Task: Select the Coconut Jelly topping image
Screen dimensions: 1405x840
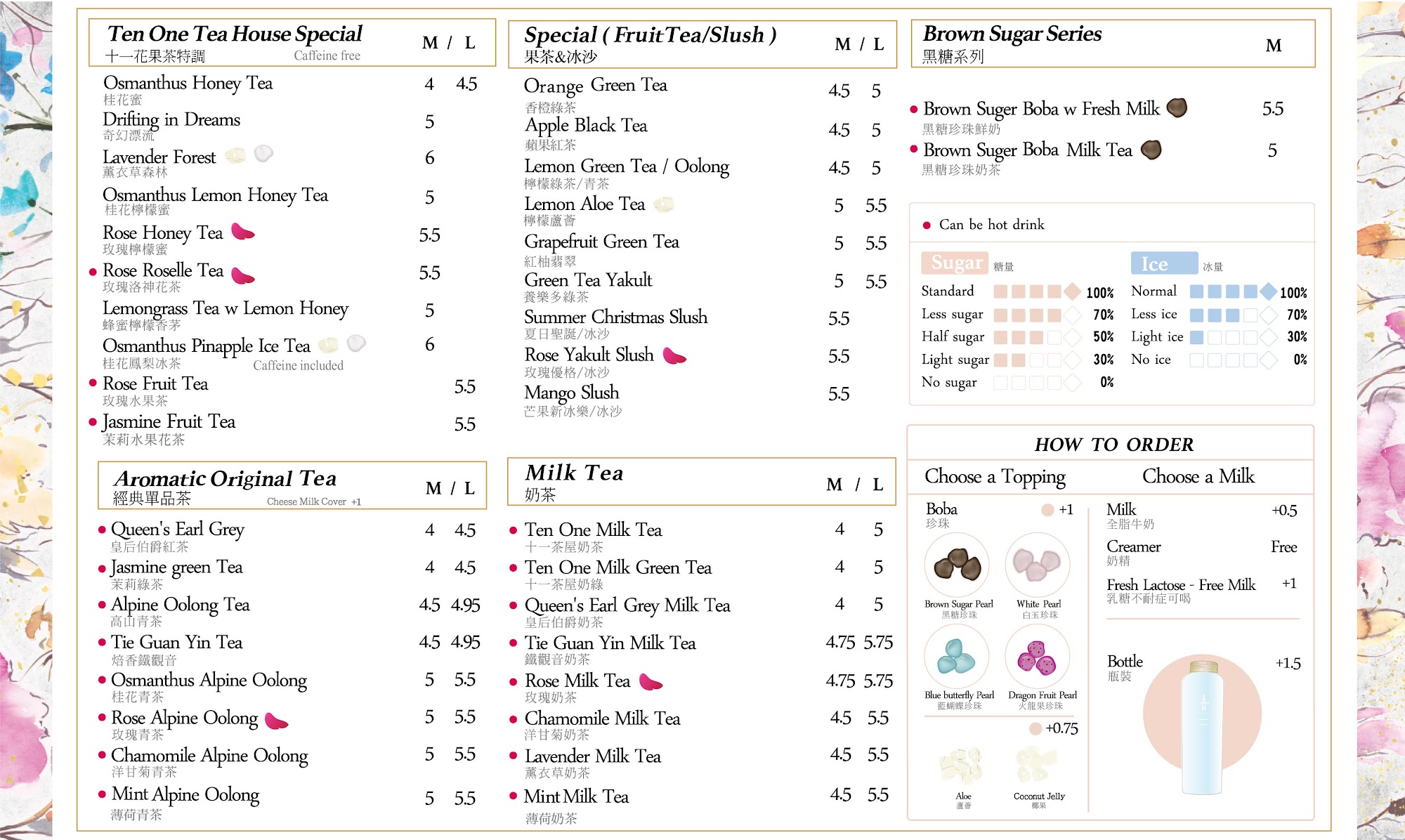Action: [x=1037, y=765]
